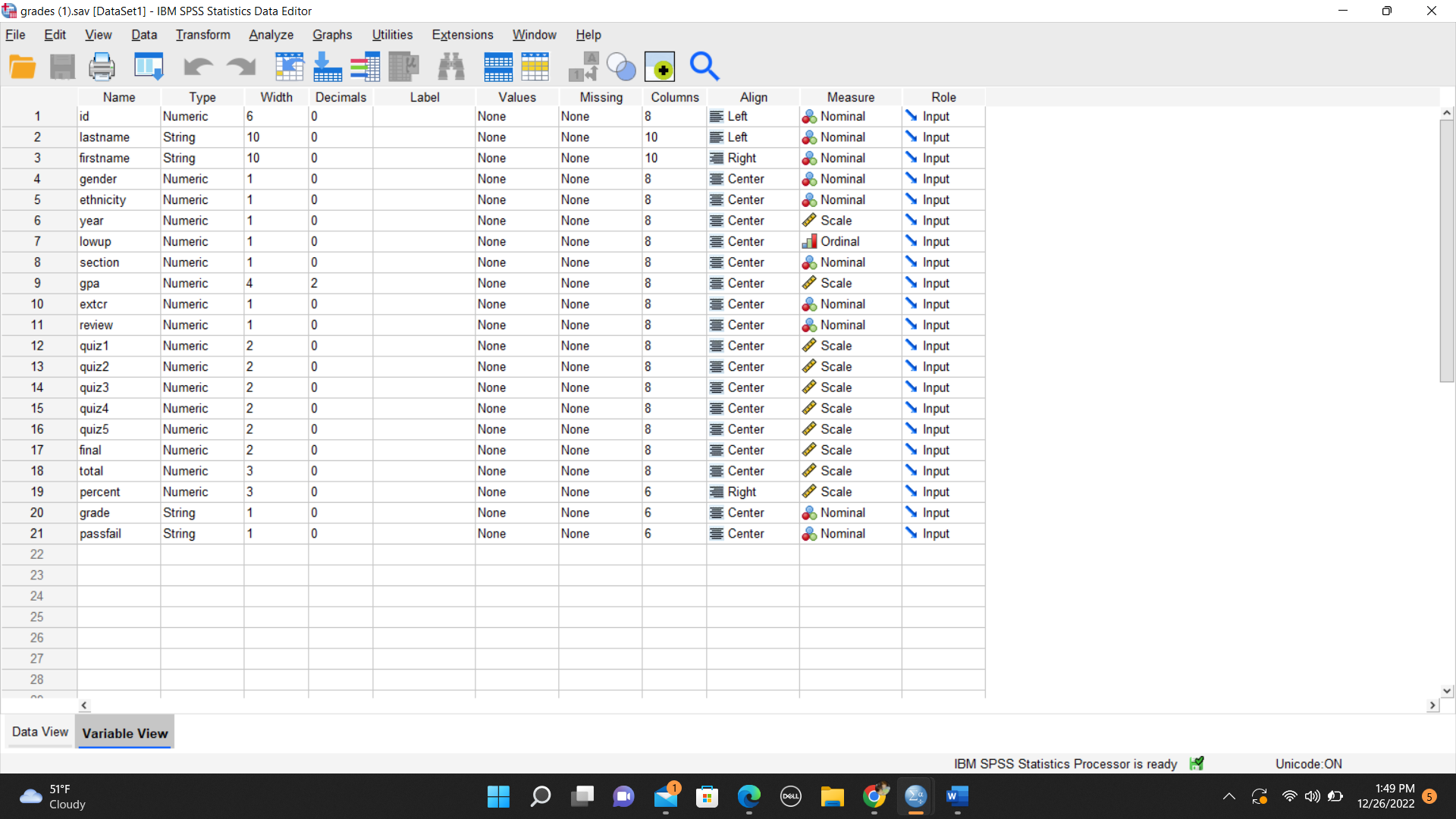Open Microsoft Word from the taskbar

[956, 796]
